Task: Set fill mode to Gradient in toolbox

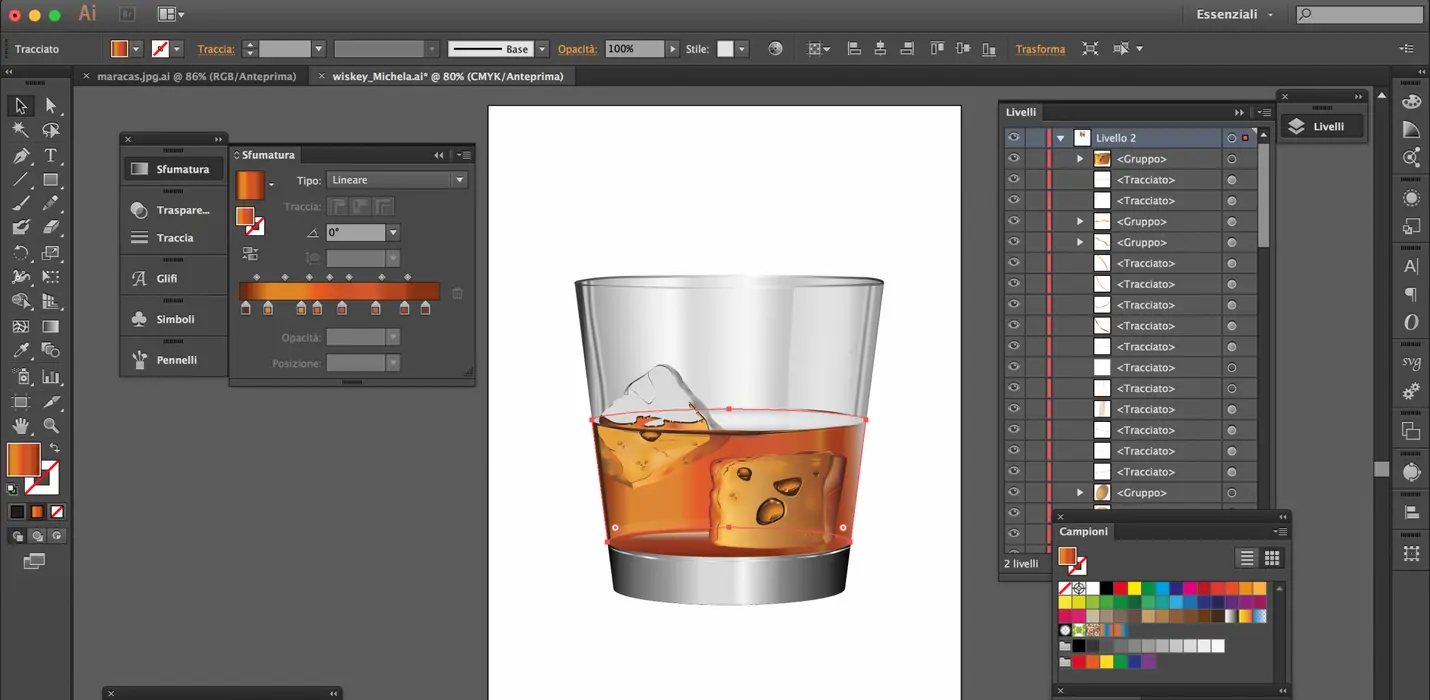Action: pos(37,512)
